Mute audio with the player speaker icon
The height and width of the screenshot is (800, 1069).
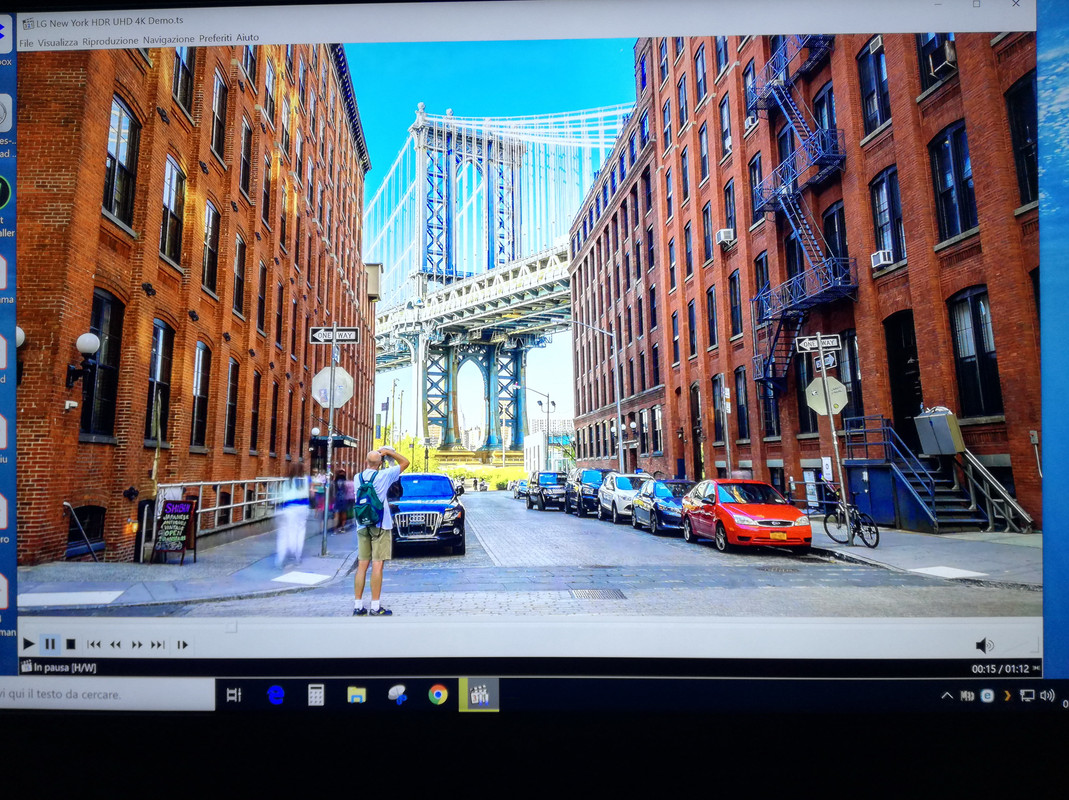click(984, 645)
